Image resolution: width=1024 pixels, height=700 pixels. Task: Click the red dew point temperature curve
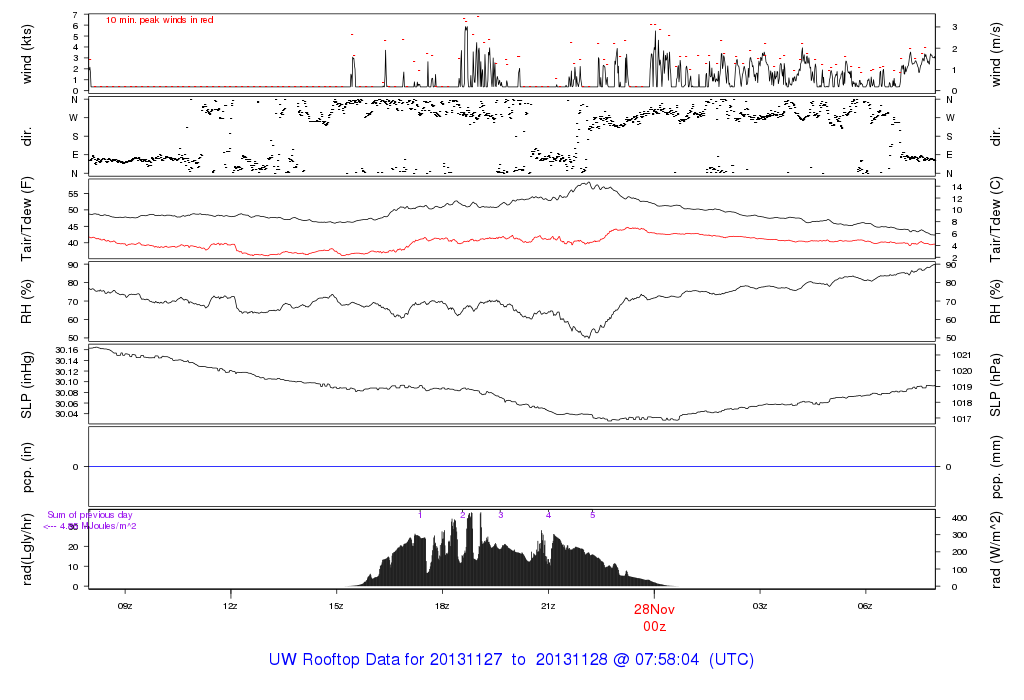(x=511, y=238)
